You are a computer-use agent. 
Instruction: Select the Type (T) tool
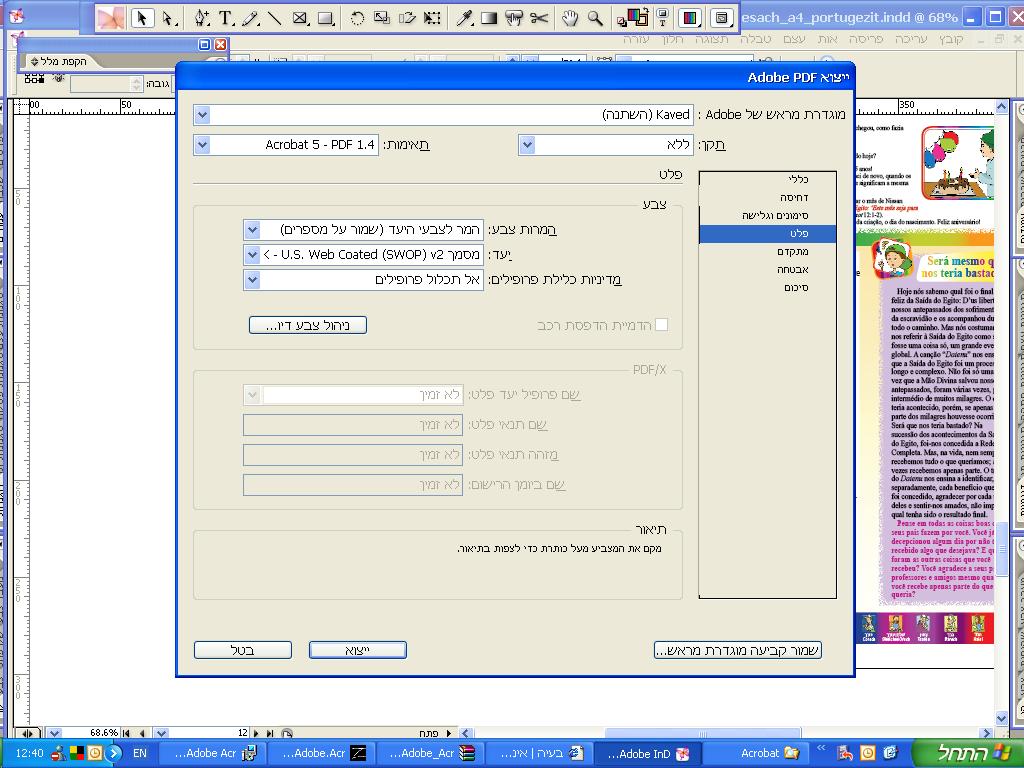226,18
